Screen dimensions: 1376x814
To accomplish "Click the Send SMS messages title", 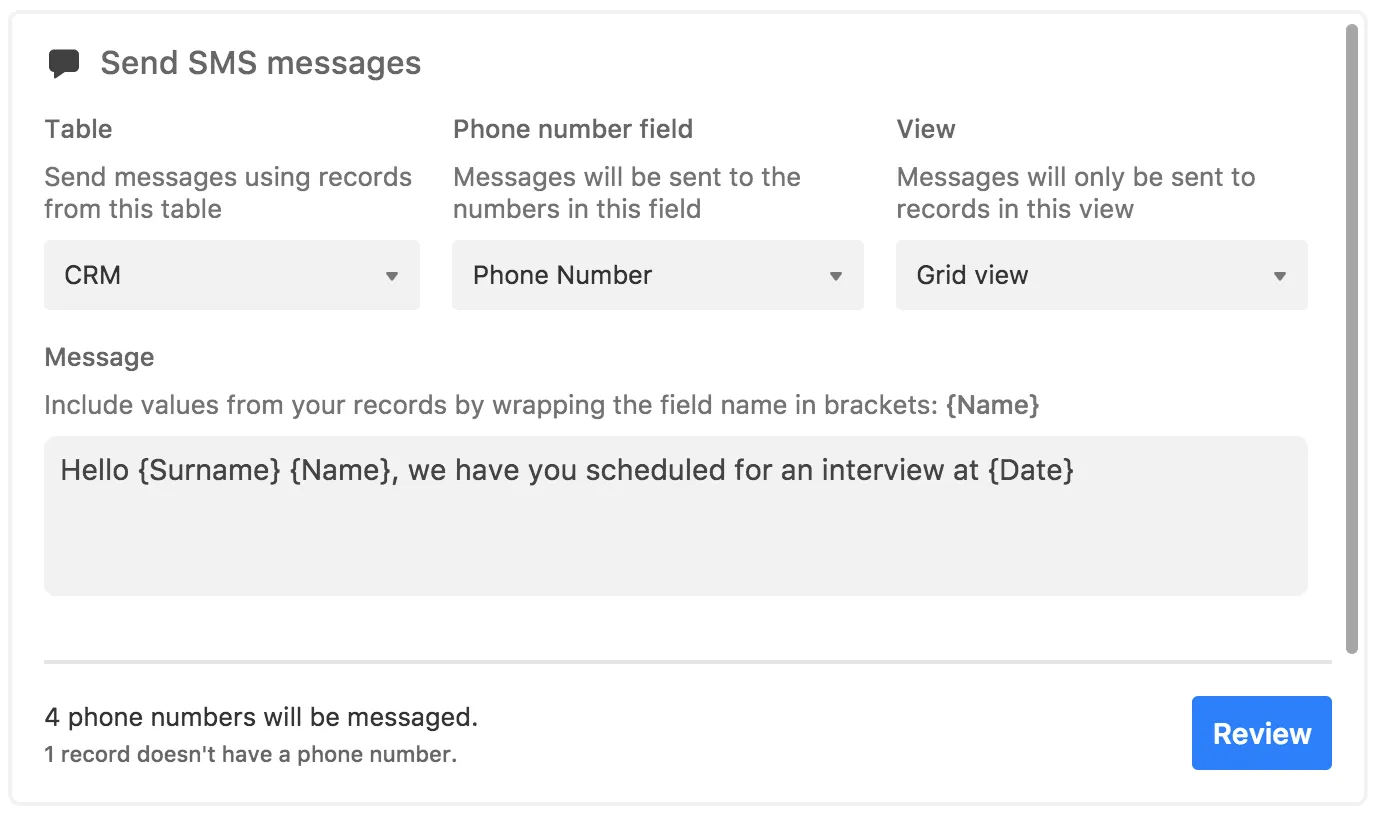I will point(260,64).
